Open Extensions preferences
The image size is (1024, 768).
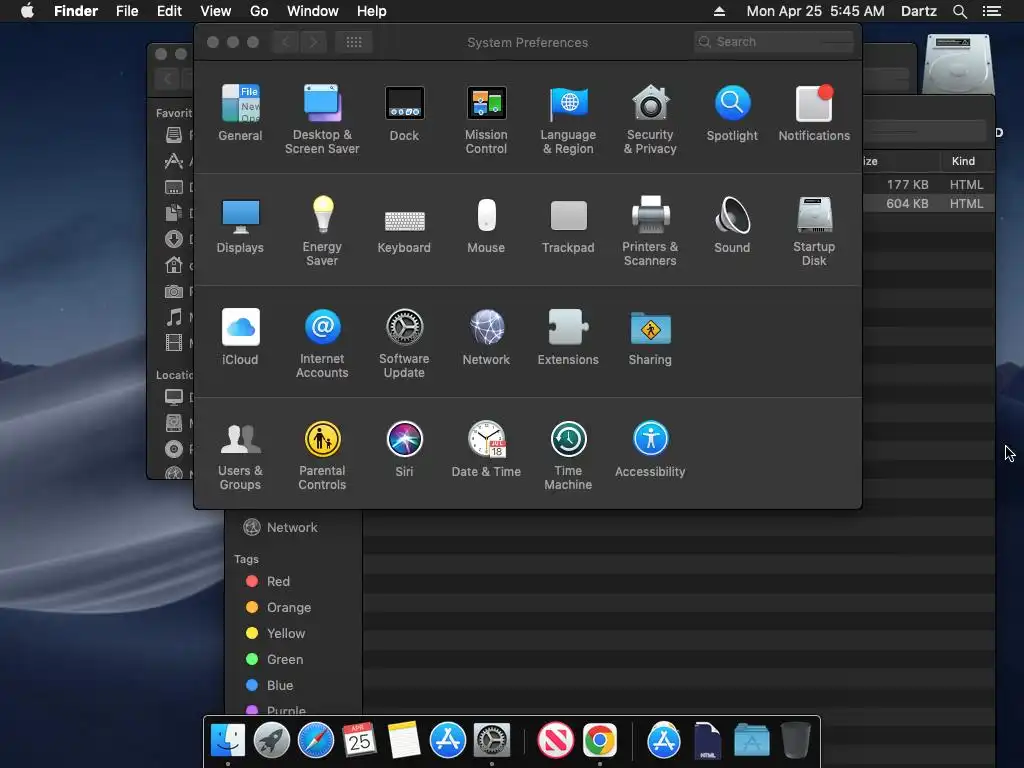coord(568,337)
